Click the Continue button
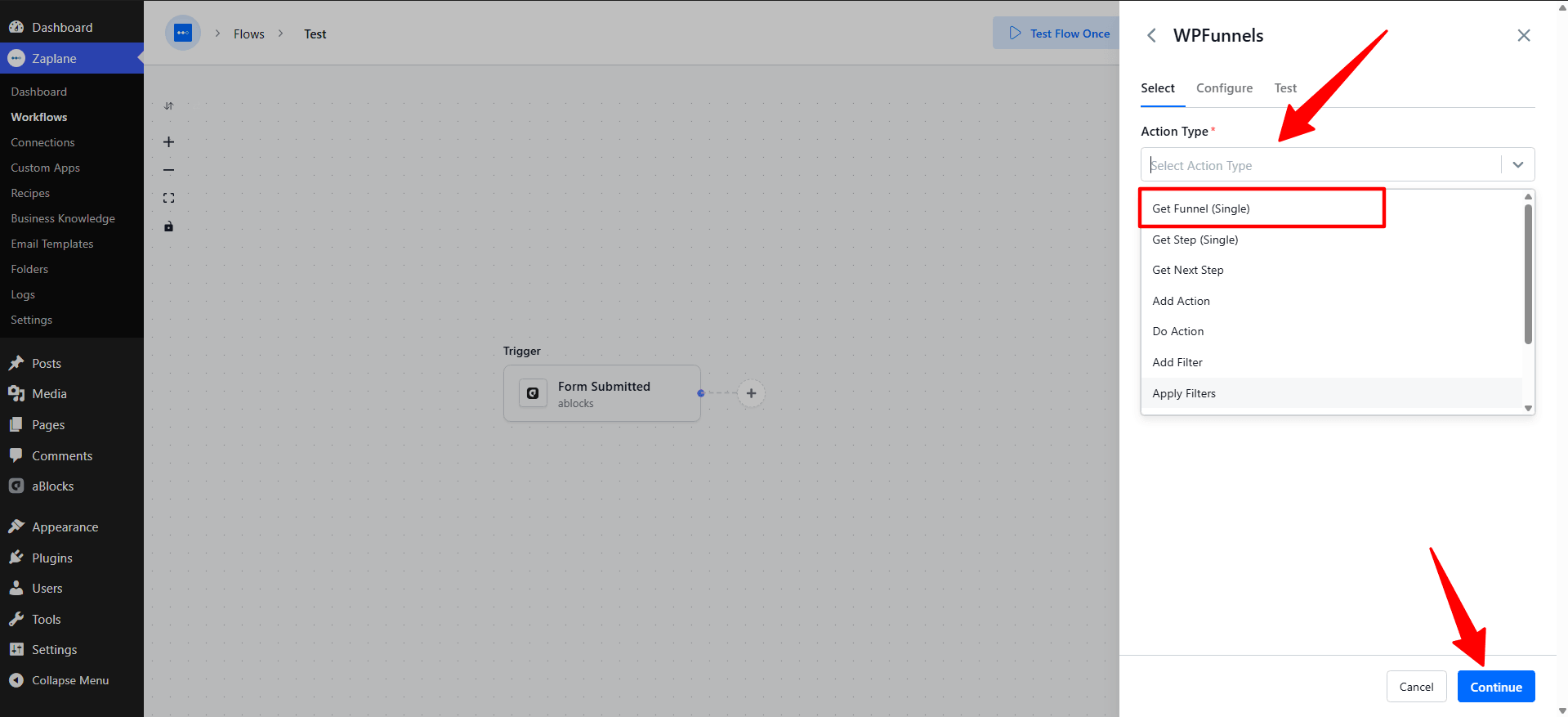The height and width of the screenshot is (717, 1568). point(1496,687)
